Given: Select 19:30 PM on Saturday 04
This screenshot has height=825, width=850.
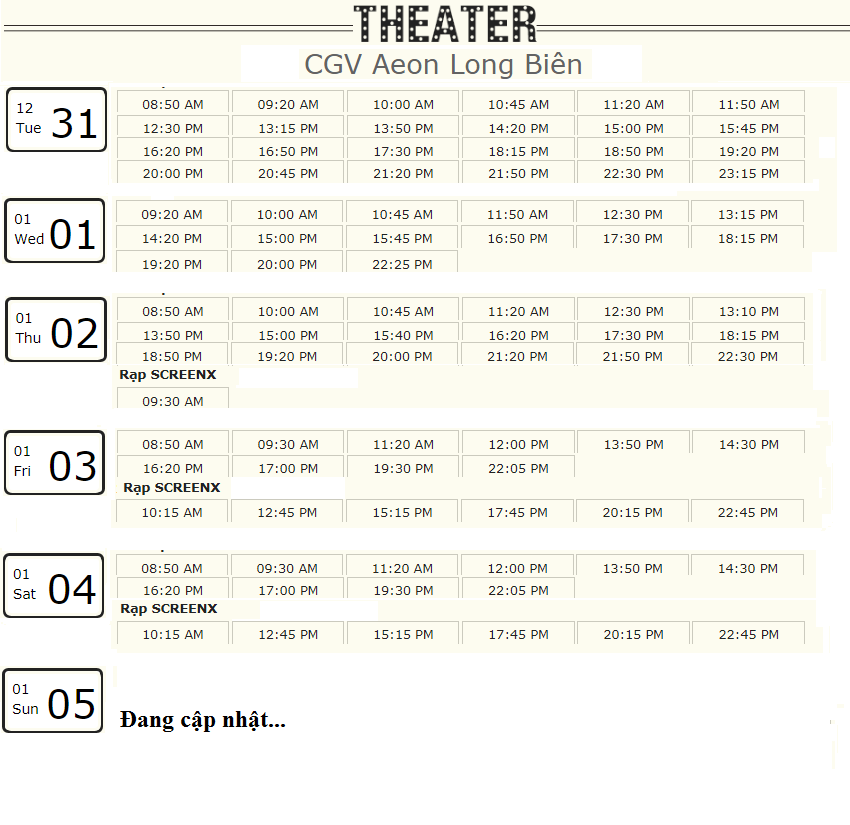Looking at the screenshot, I should pyautogui.click(x=403, y=589).
